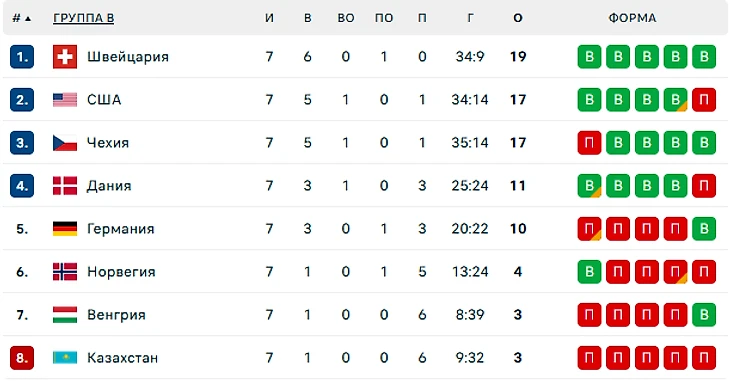Screen dimensions: 730x382
Task: Click the first red П badge for Чехия
Action: 589,143
